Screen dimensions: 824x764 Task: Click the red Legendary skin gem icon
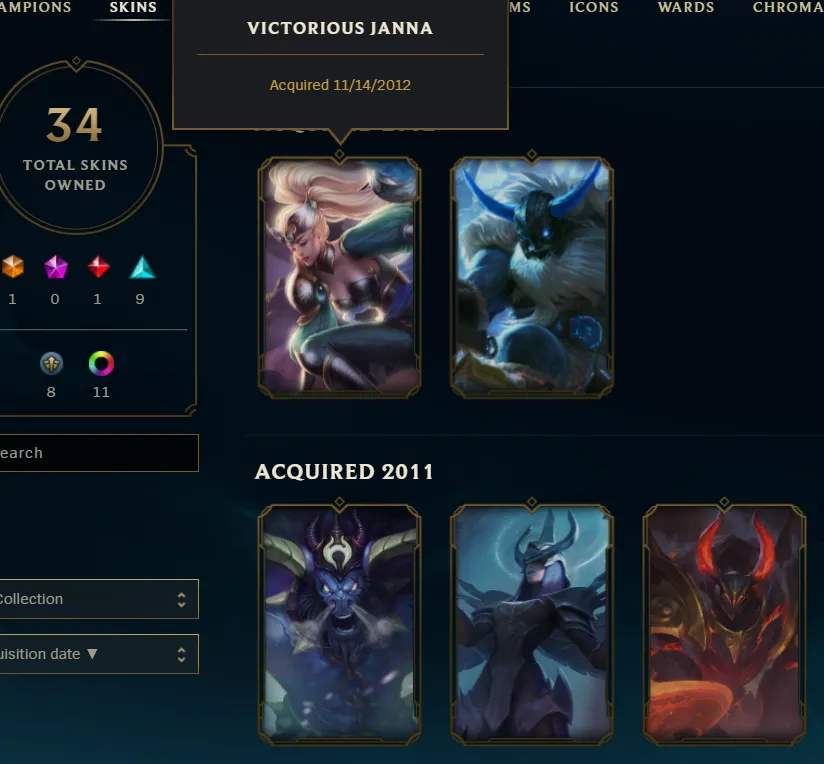pyautogui.click(x=98, y=267)
